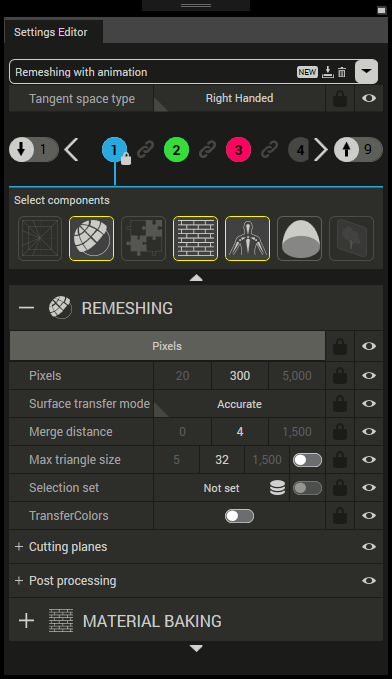
Task: Enable Max triangle size switch
Action: (x=307, y=460)
